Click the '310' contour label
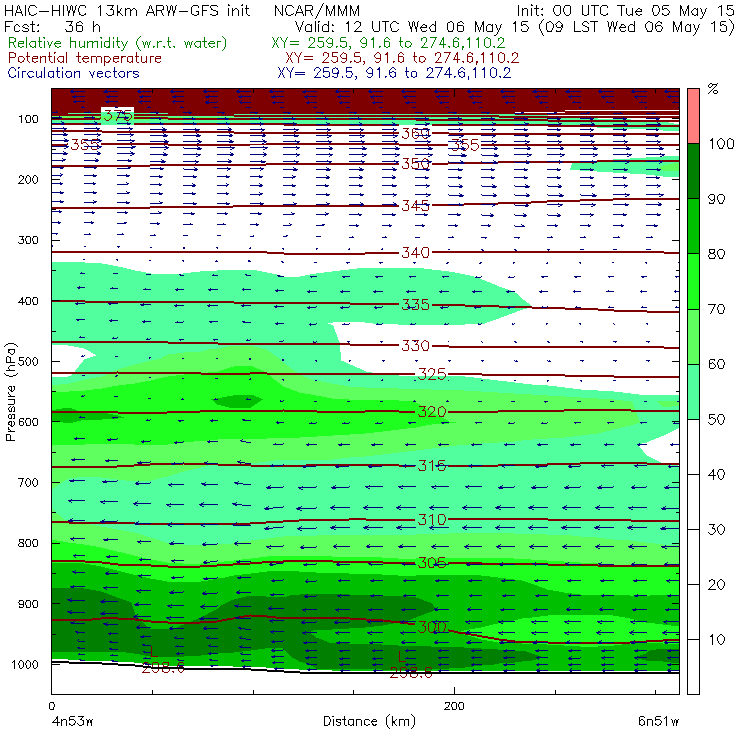The height and width of the screenshot is (740, 740). 432,520
